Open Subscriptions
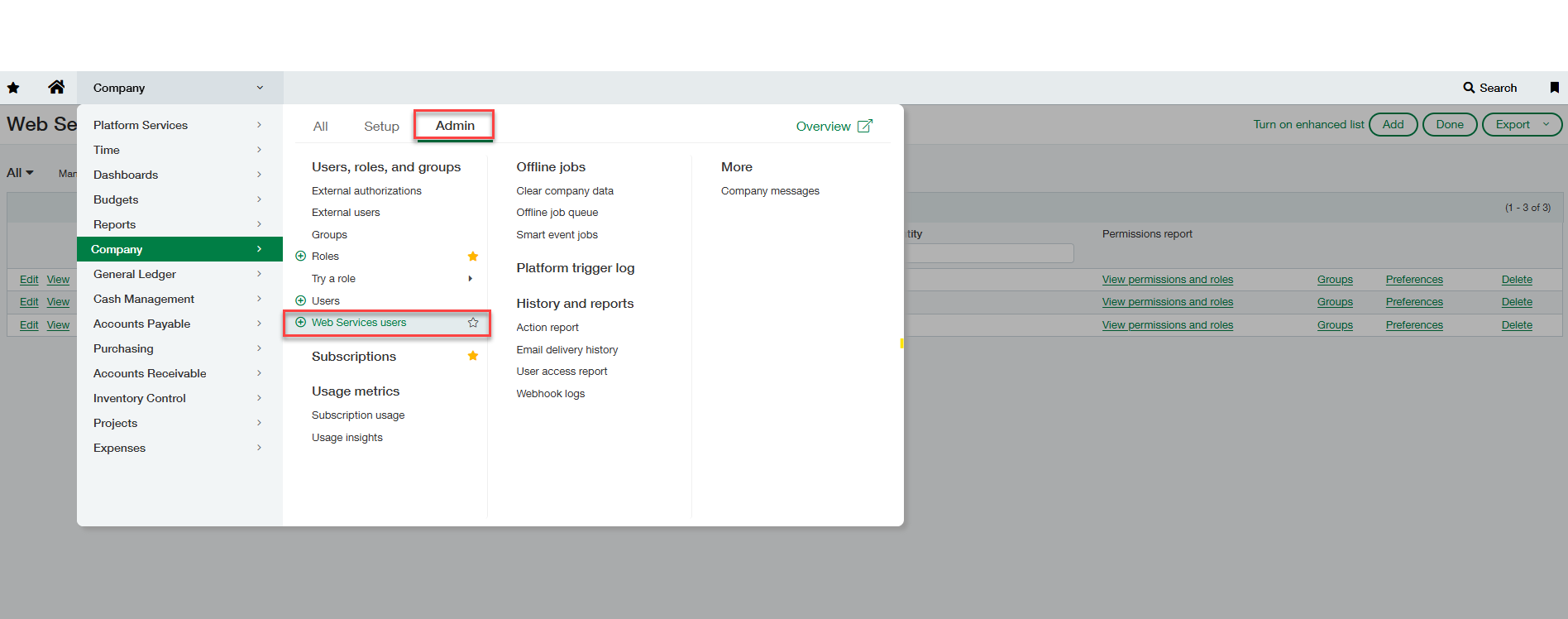 pyautogui.click(x=354, y=357)
